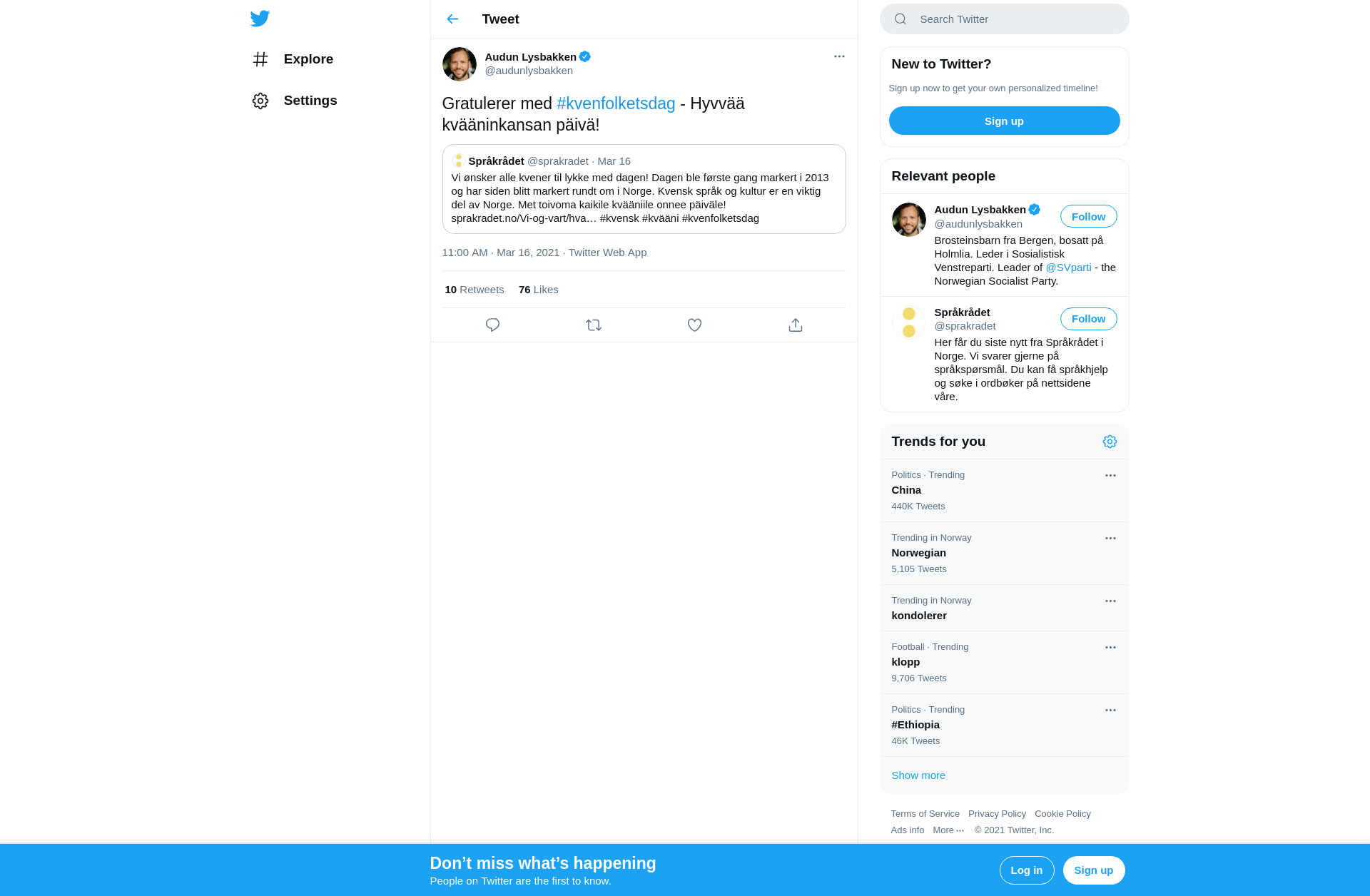Go back using the arrow icon
The width and height of the screenshot is (1370, 896).
452,19
